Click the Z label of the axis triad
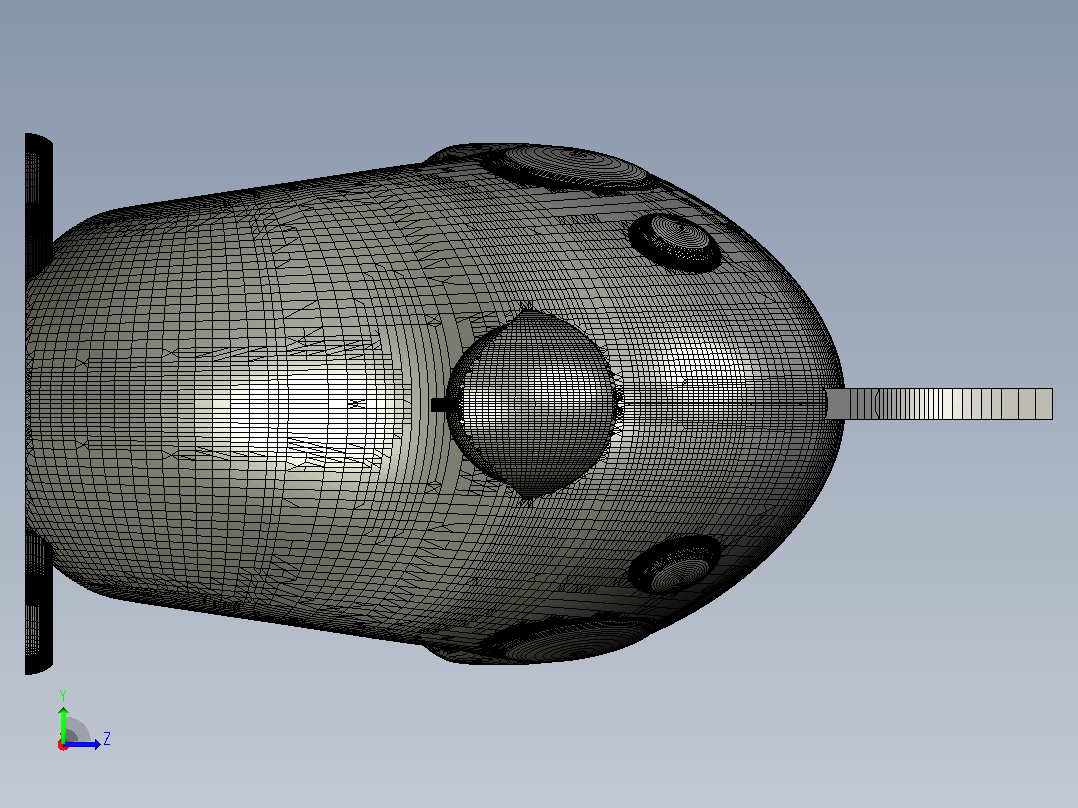 click(107, 739)
